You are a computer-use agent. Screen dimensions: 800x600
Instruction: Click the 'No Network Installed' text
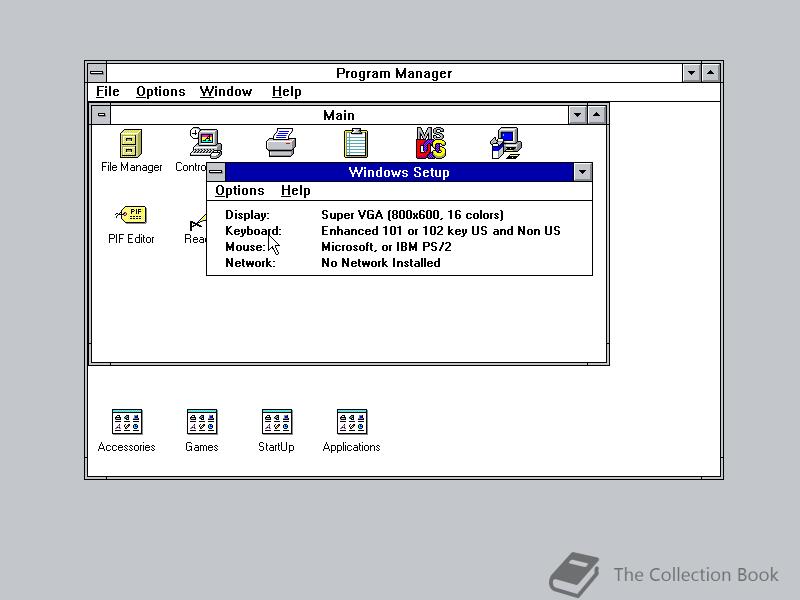[381, 263]
